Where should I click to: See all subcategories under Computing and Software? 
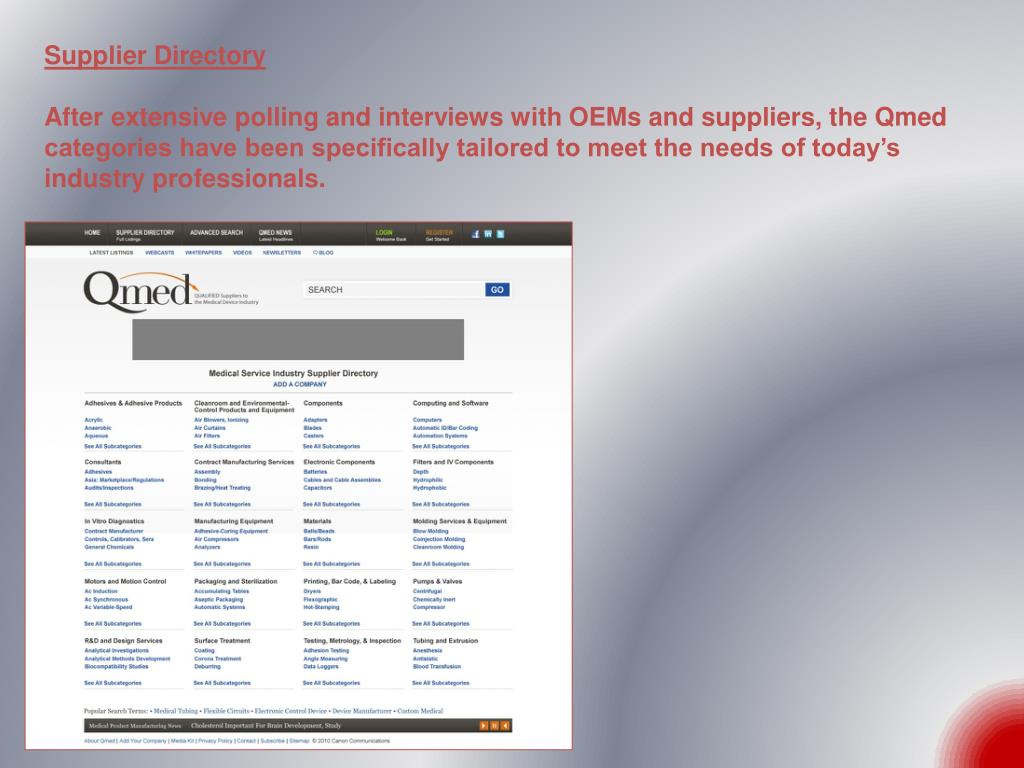tap(441, 447)
